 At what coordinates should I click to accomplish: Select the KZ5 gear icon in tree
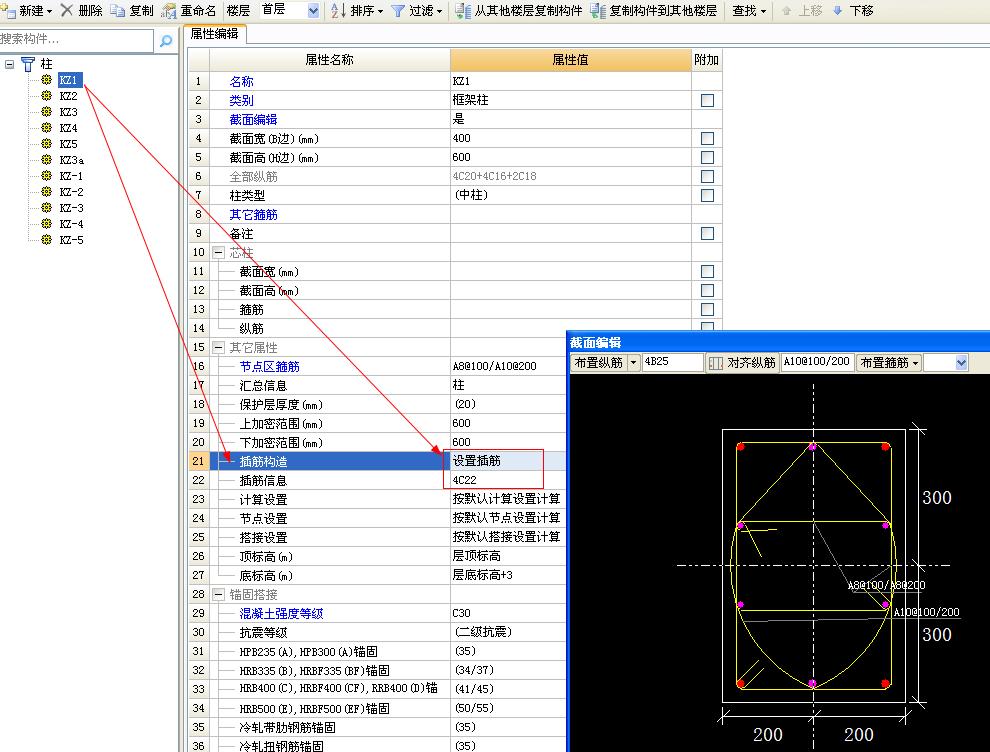[46, 143]
